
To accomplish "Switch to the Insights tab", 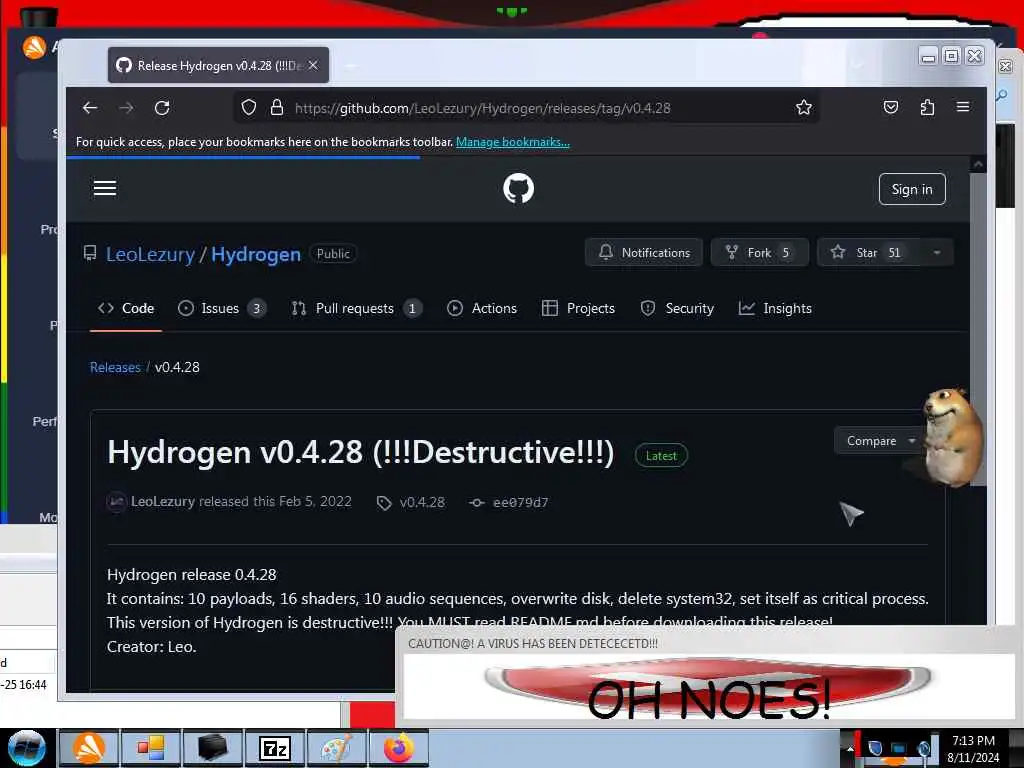I will point(775,308).
